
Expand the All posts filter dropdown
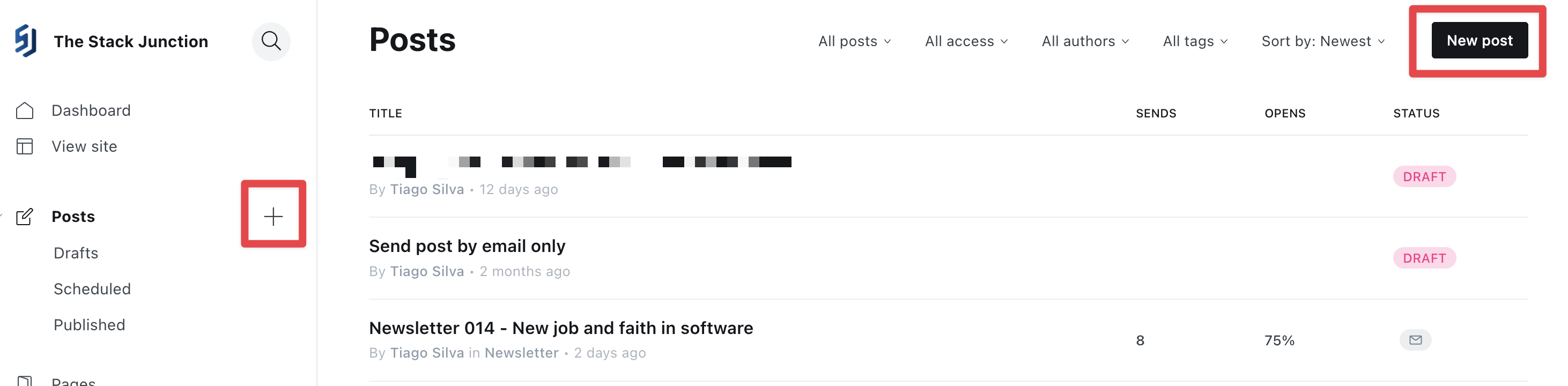pos(854,41)
